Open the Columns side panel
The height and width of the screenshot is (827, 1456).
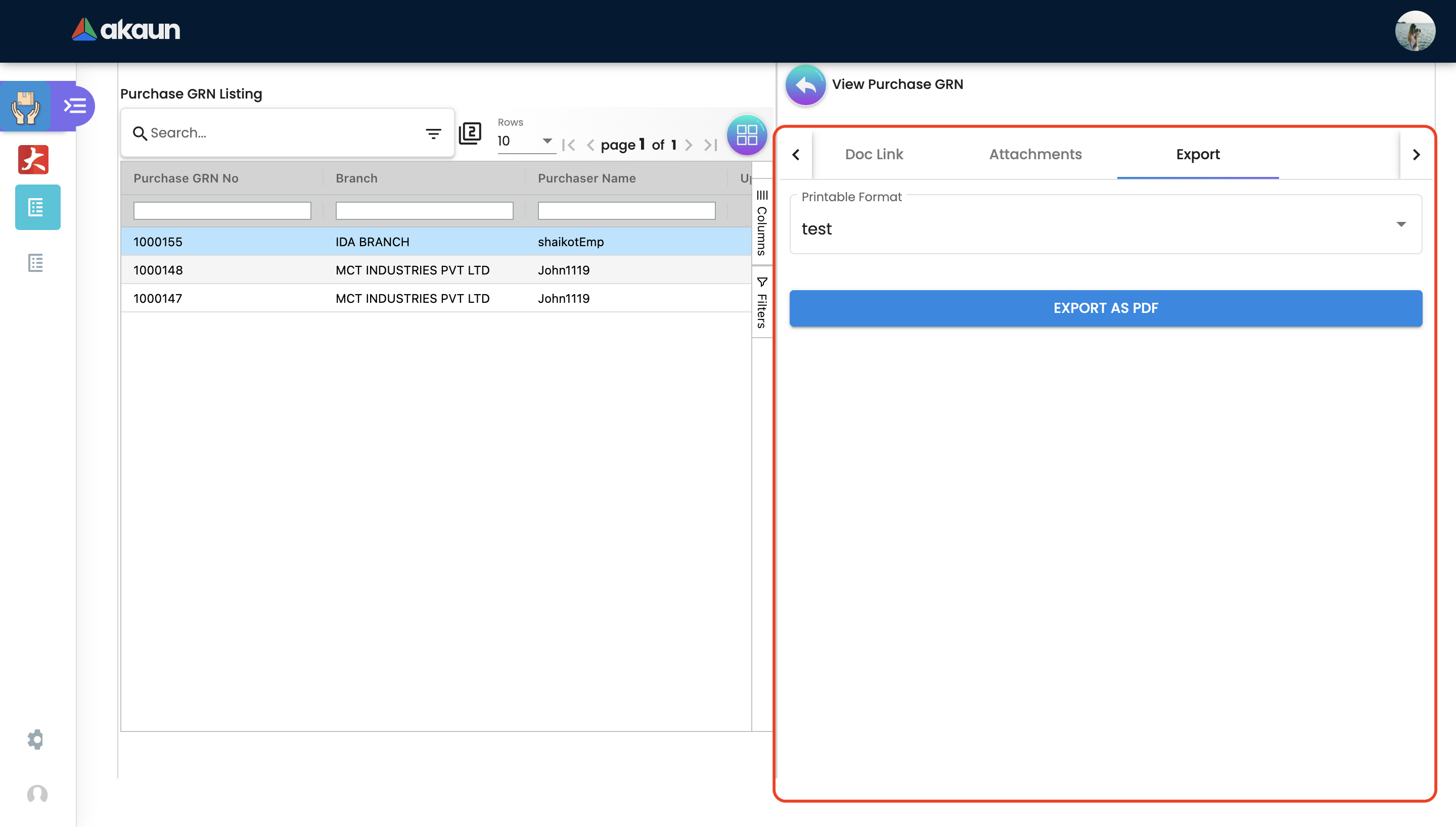[x=762, y=223]
